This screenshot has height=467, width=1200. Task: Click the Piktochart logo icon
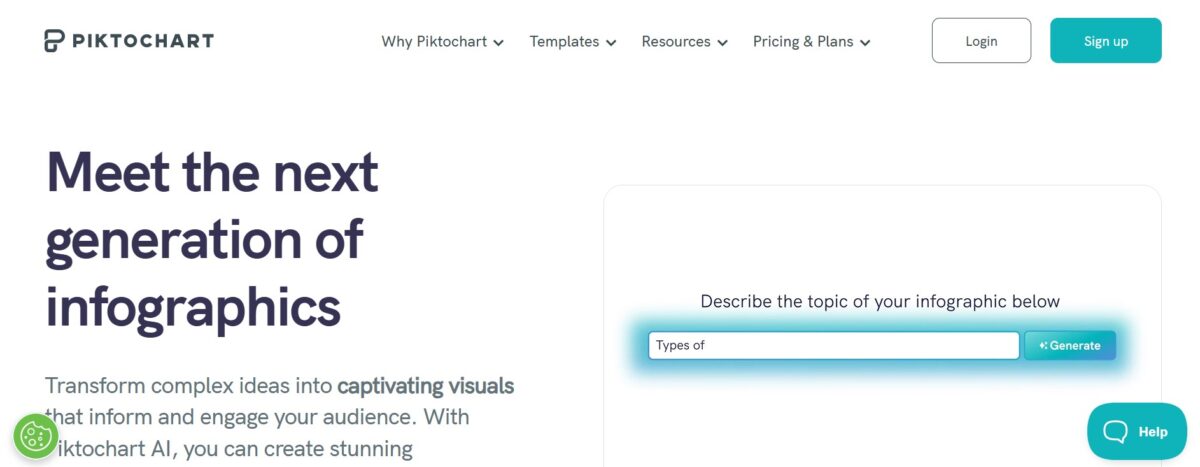(54, 41)
